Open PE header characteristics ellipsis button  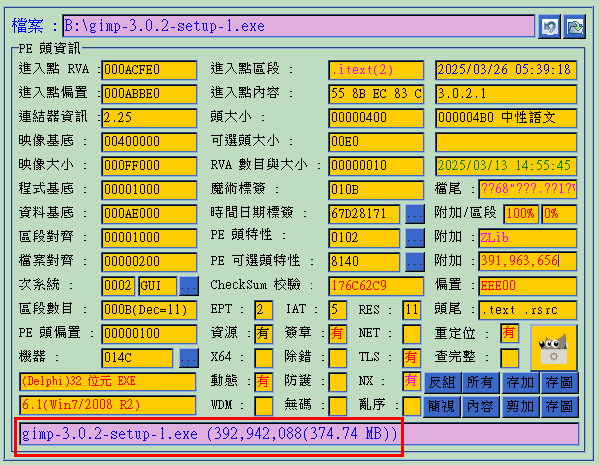[415, 238]
